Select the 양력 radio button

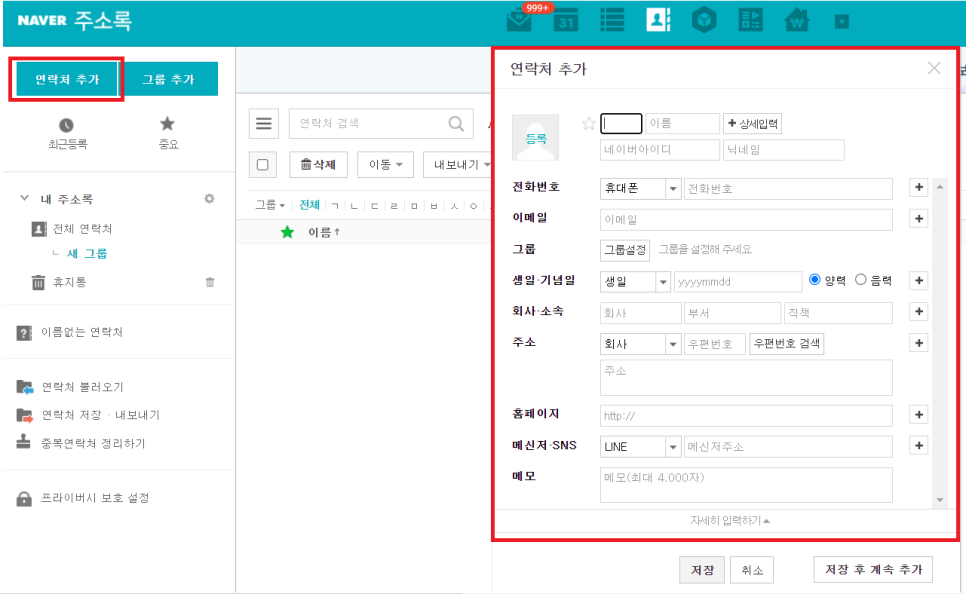tap(814, 280)
